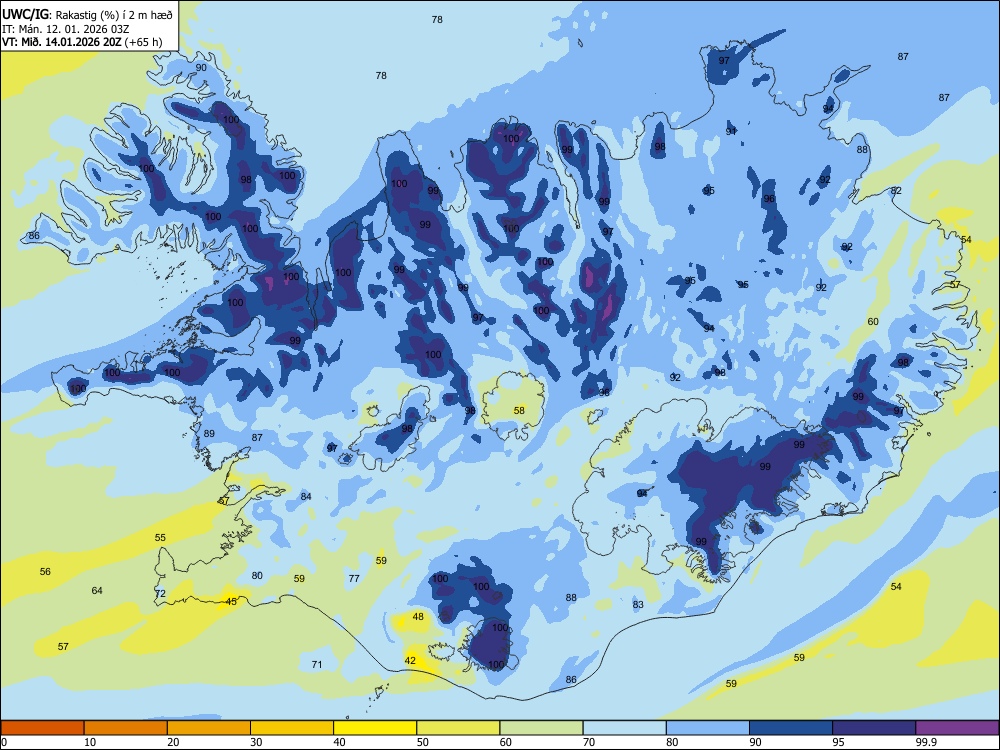Select the humidity value 56 on the map
1000x750 pixels.
pyautogui.click(x=45, y=571)
